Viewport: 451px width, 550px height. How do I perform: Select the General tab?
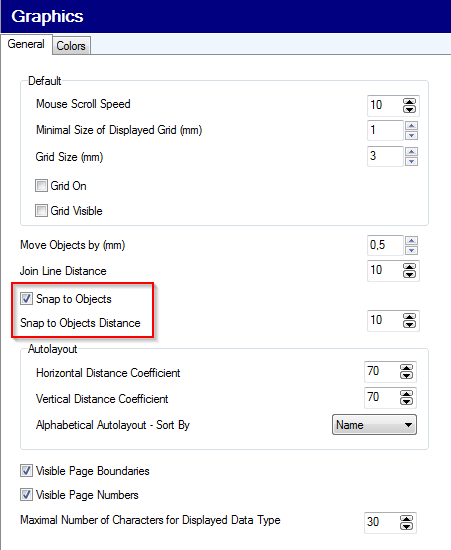(x=26, y=44)
